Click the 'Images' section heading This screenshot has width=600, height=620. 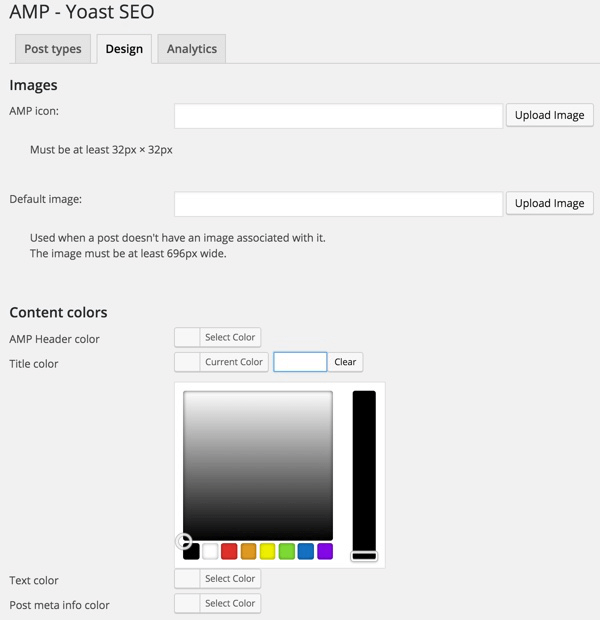(33, 85)
